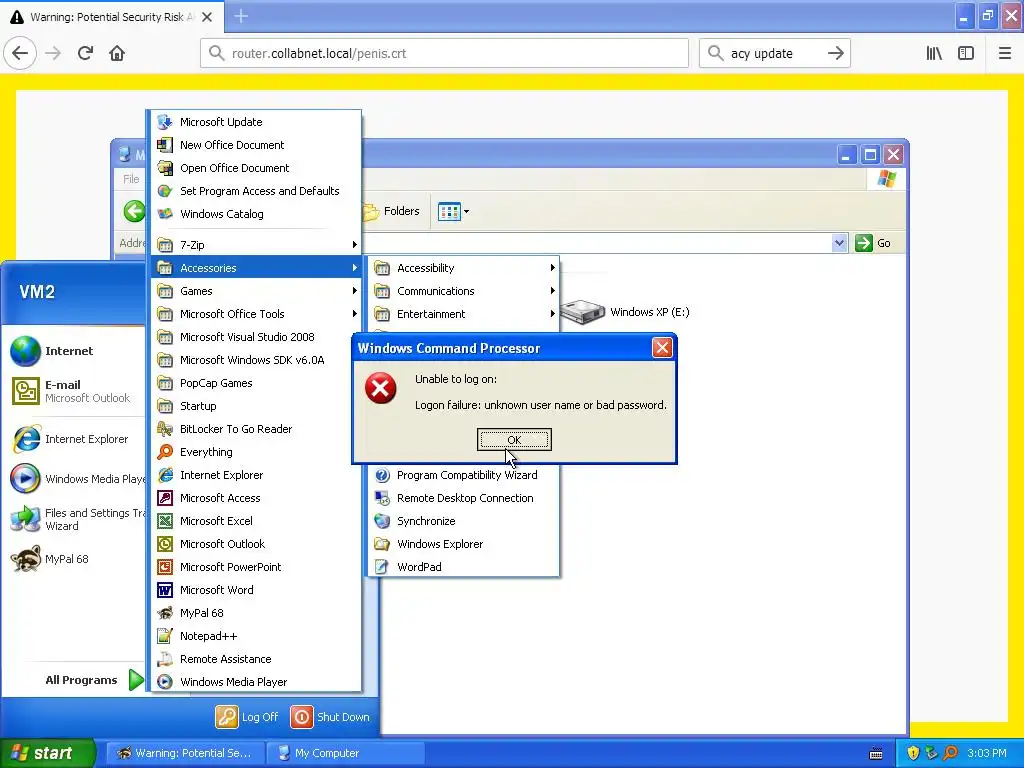Expand the 7-Zip submenu
This screenshot has height=768, width=1024.
pos(256,245)
